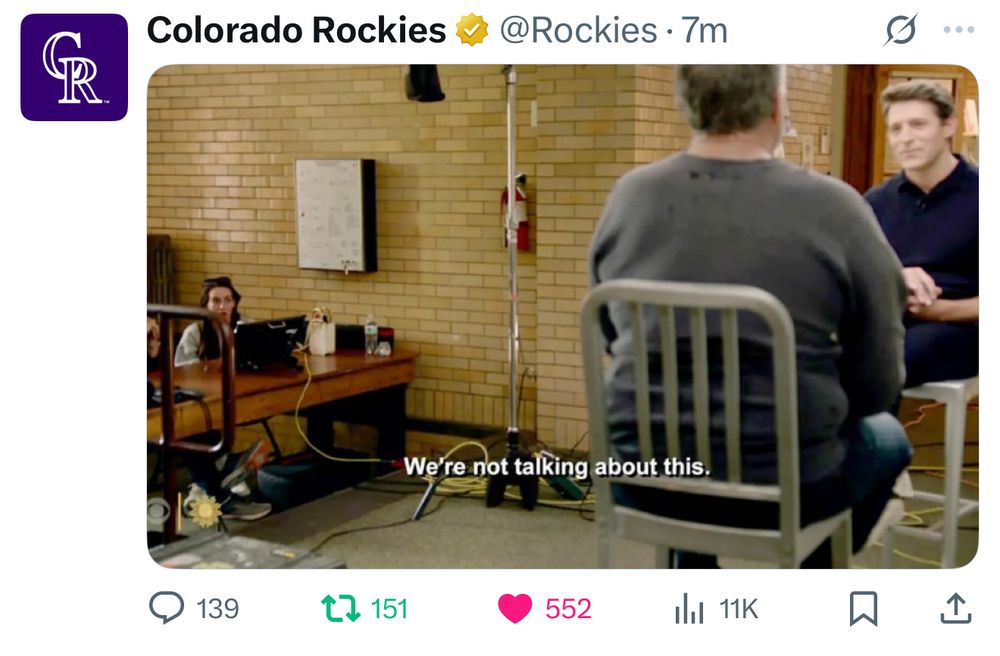The height and width of the screenshot is (656, 1000).
Task: Click the CBS eye watermark in video
Action: 159,511
